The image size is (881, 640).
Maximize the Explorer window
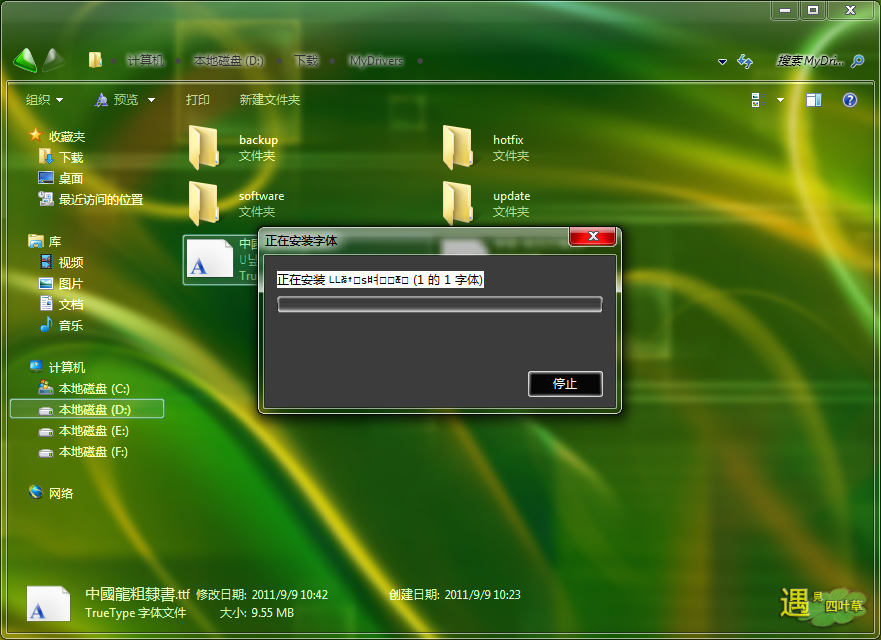pos(813,10)
